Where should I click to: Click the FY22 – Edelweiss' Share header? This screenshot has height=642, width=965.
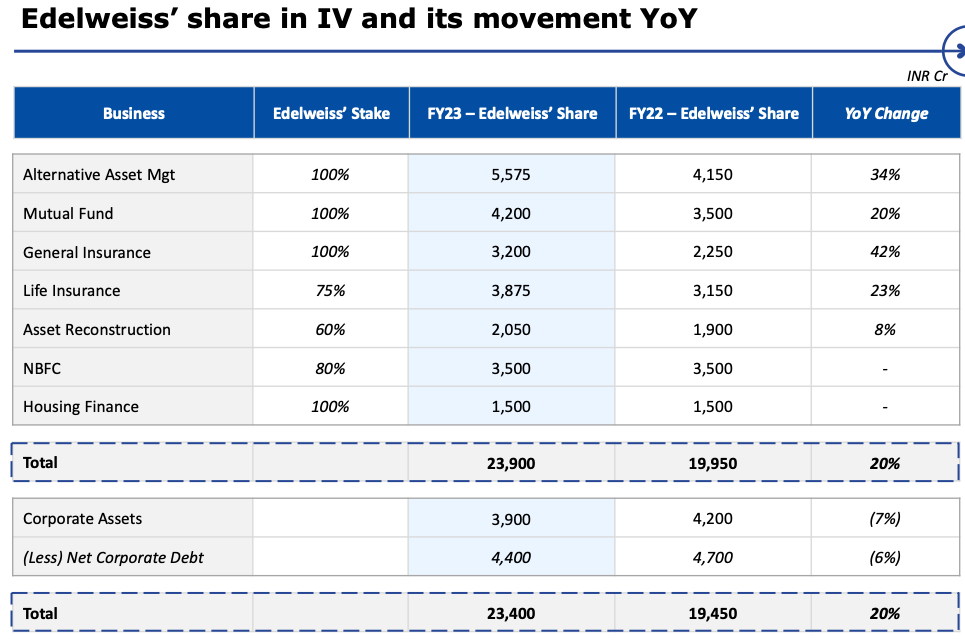click(x=714, y=113)
